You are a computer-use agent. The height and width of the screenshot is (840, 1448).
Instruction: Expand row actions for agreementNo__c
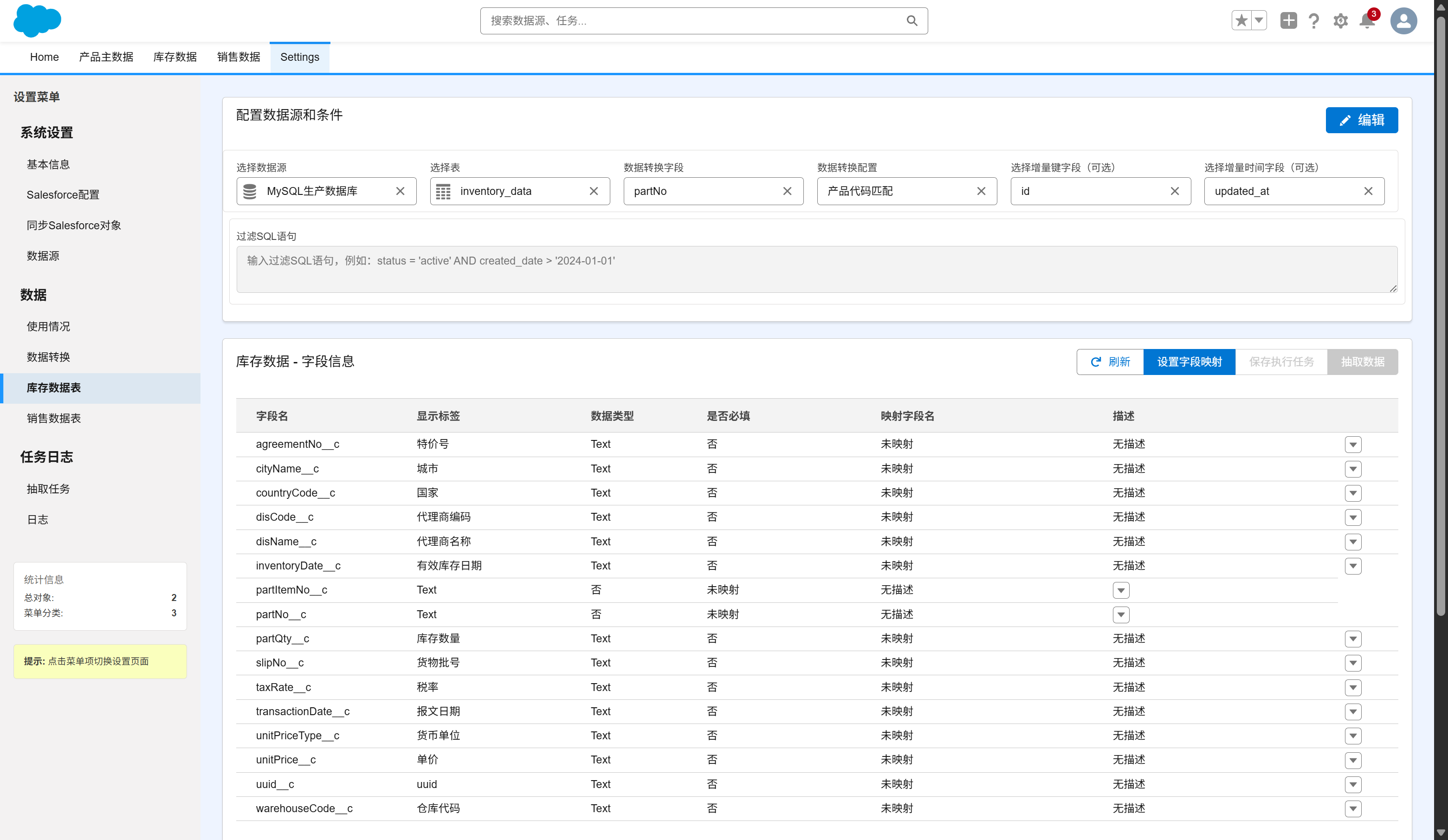click(x=1352, y=445)
